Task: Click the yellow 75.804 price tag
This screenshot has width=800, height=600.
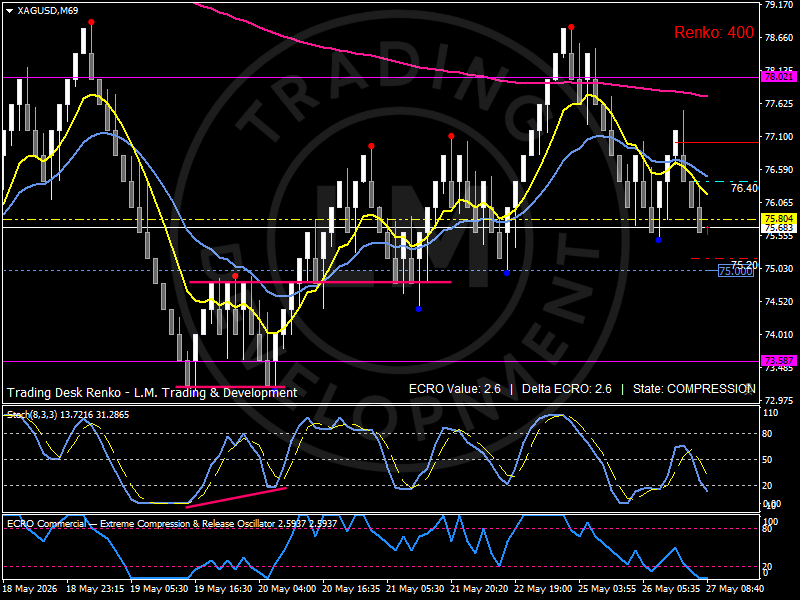Action: [779, 219]
